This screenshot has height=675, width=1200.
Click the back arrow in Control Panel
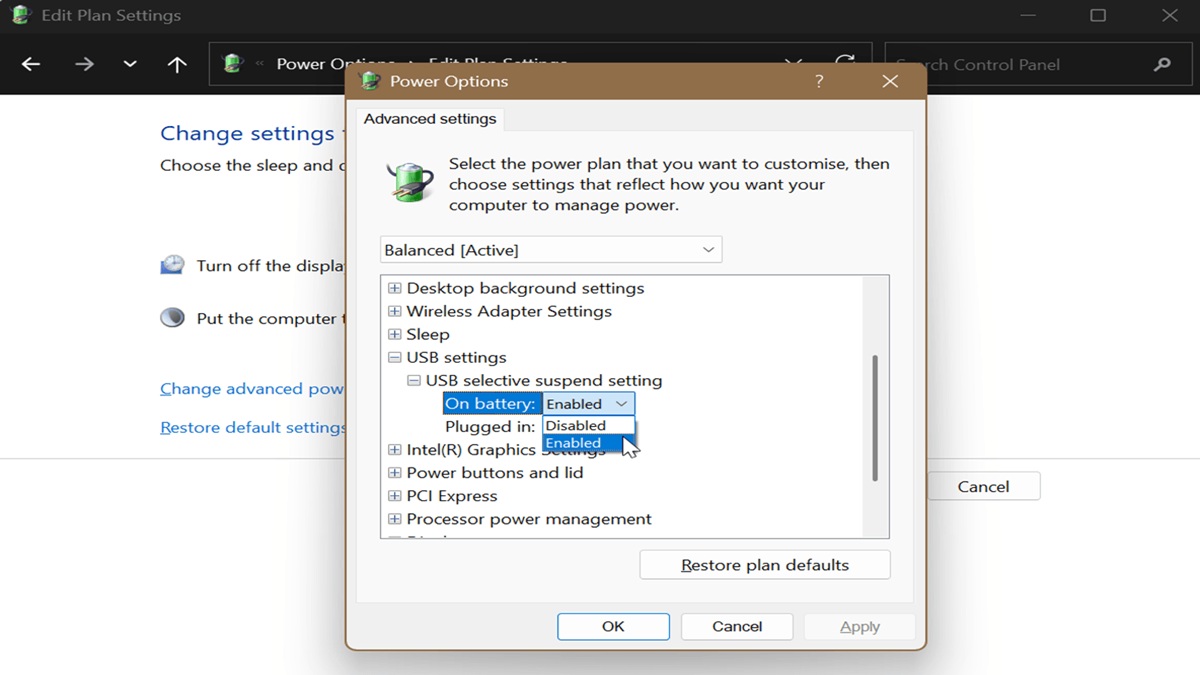click(31, 64)
